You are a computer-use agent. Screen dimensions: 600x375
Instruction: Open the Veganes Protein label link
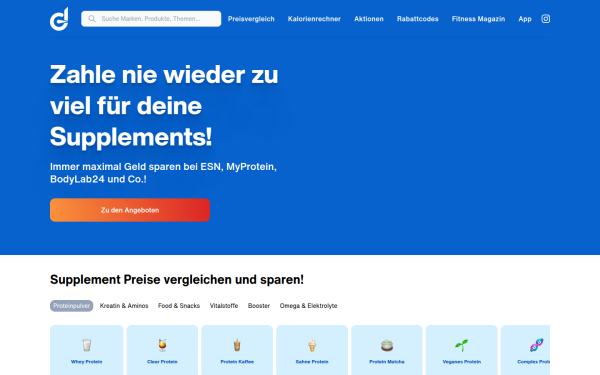coord(461,362)
